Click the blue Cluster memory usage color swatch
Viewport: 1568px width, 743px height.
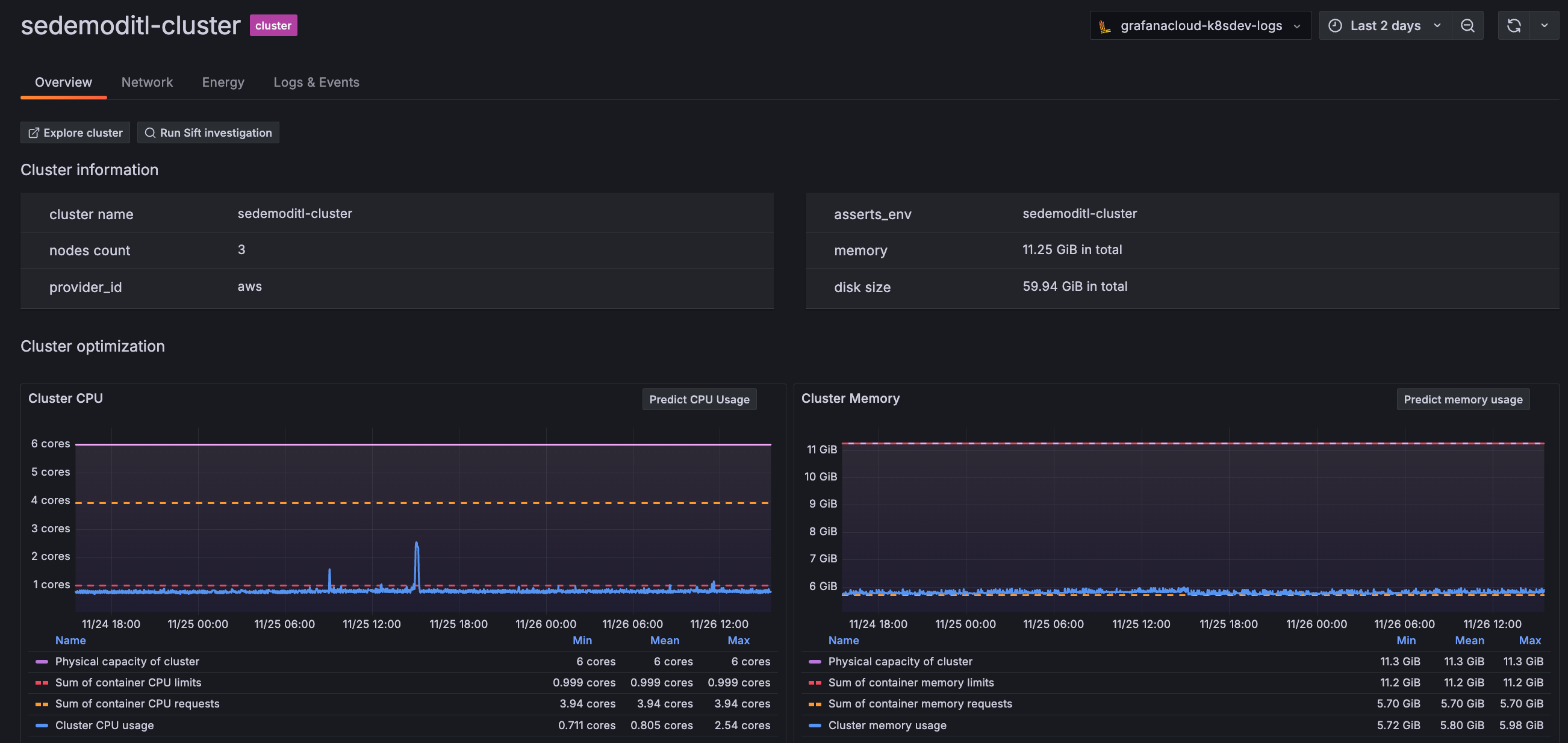(x=815, y=725)
